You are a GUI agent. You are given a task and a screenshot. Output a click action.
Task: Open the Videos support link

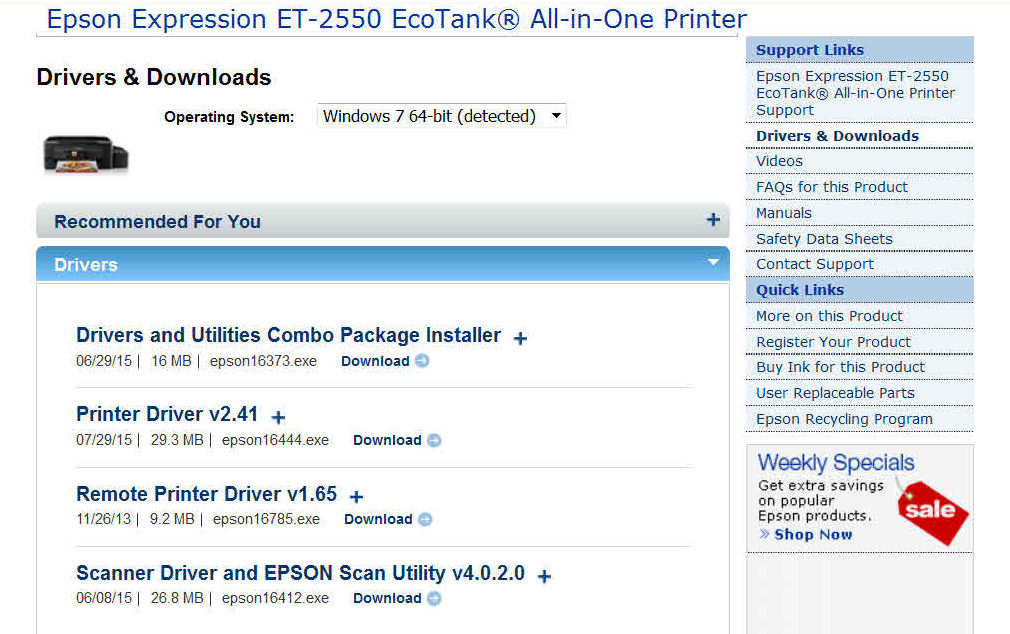[779, 161]
